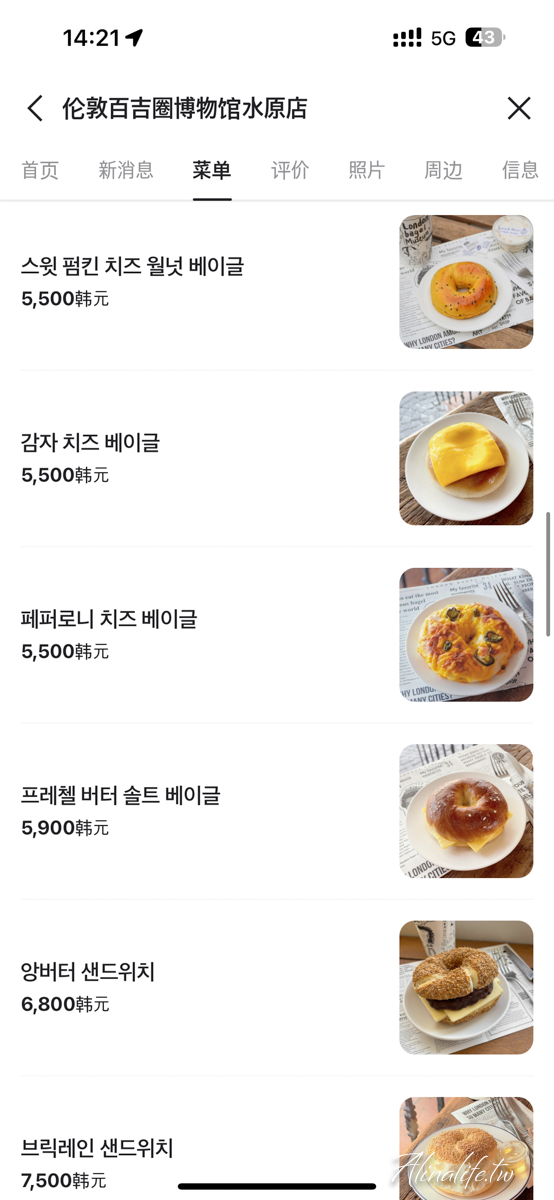
Task: Tap the cellular signal bars icon
Action: point(407,38)
